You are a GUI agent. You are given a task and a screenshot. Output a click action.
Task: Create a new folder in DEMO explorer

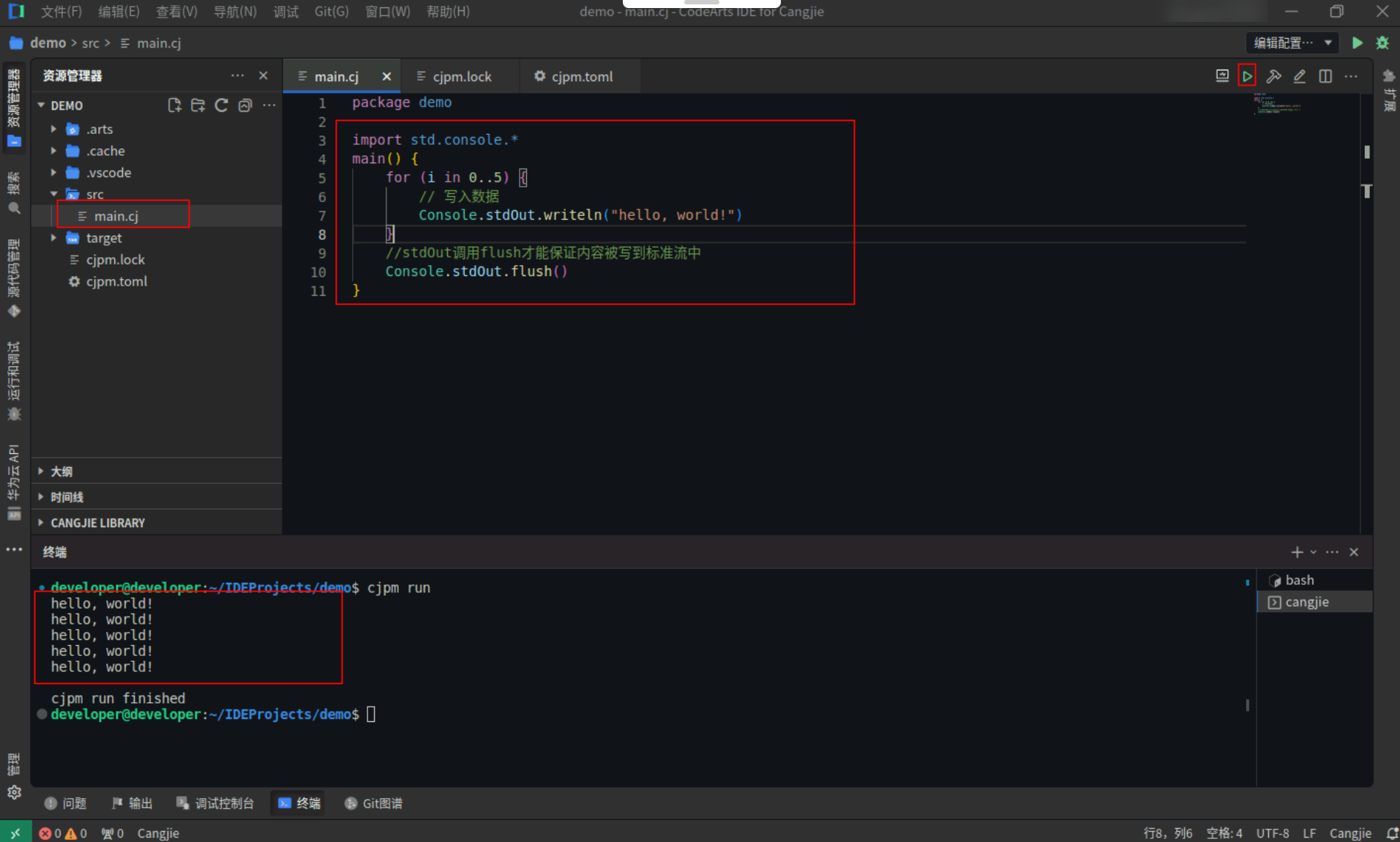198,105
